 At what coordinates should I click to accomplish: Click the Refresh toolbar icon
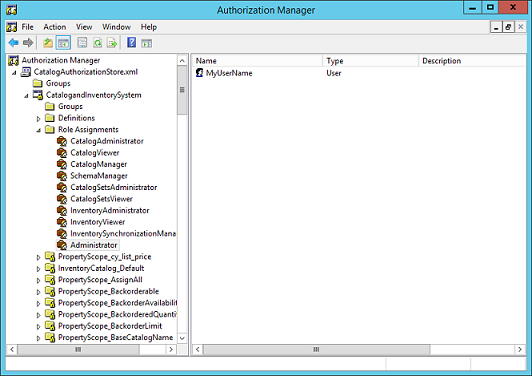[98, 43]
